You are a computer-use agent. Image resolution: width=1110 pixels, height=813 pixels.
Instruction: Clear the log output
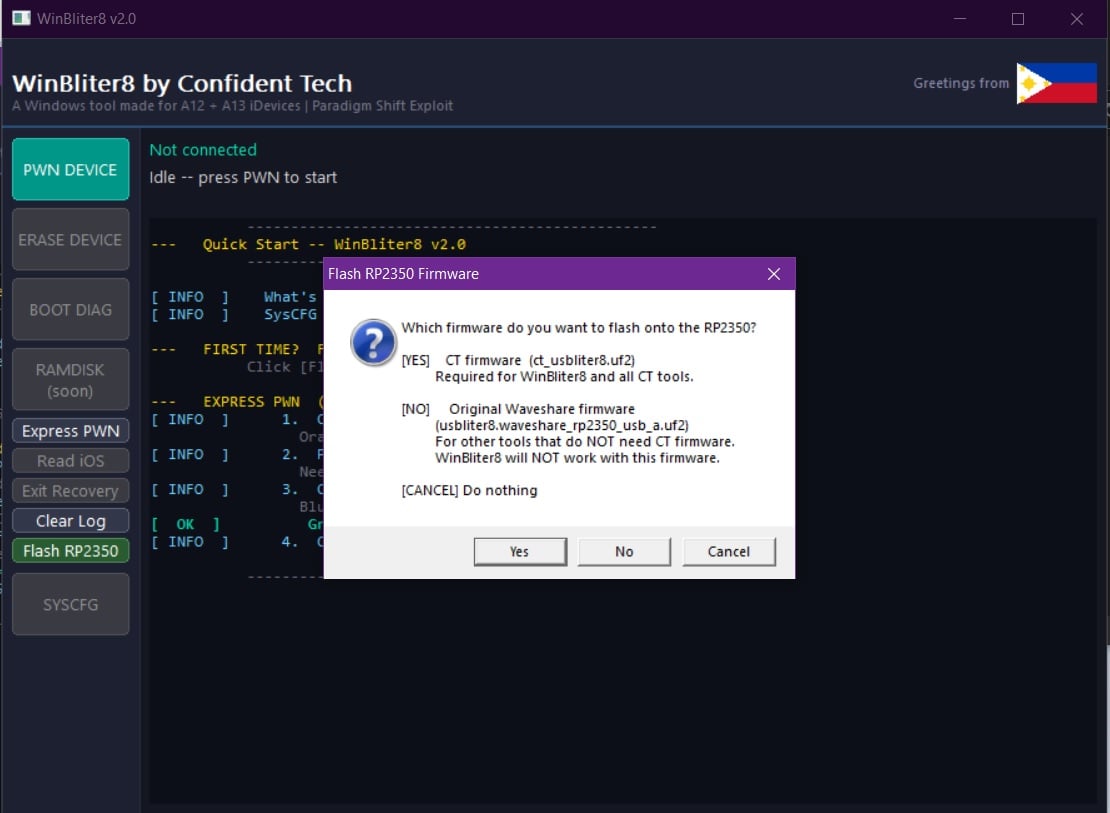click(x=70, y=521)
